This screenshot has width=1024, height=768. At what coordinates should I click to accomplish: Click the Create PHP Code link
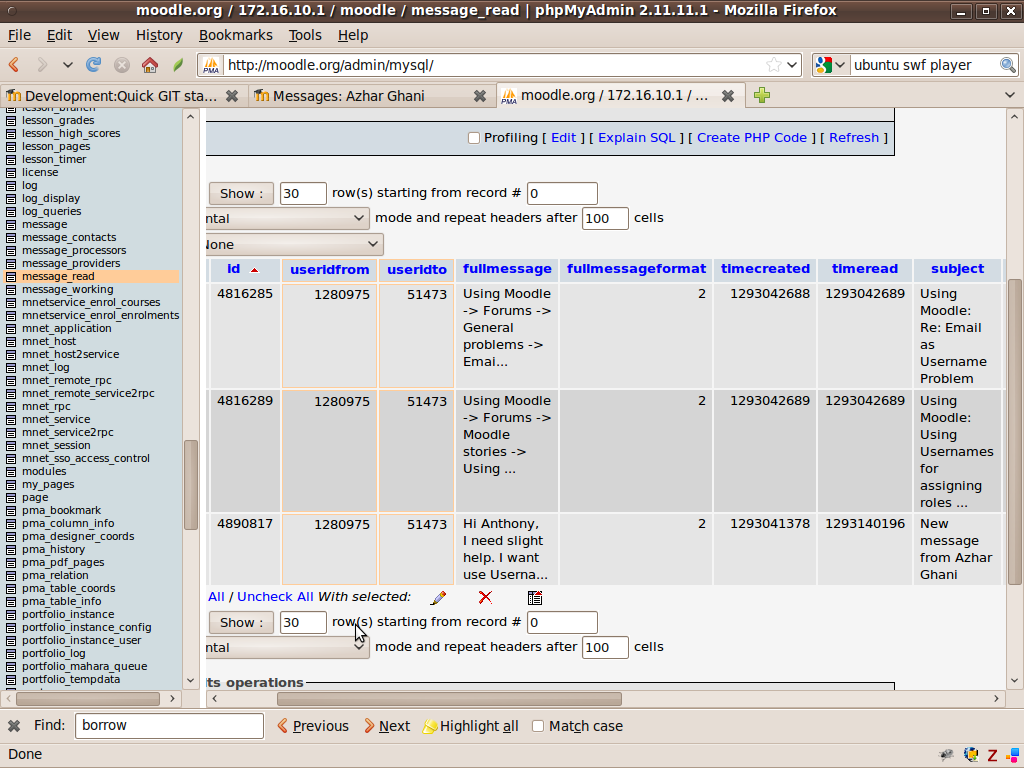[x=752, y=138]
